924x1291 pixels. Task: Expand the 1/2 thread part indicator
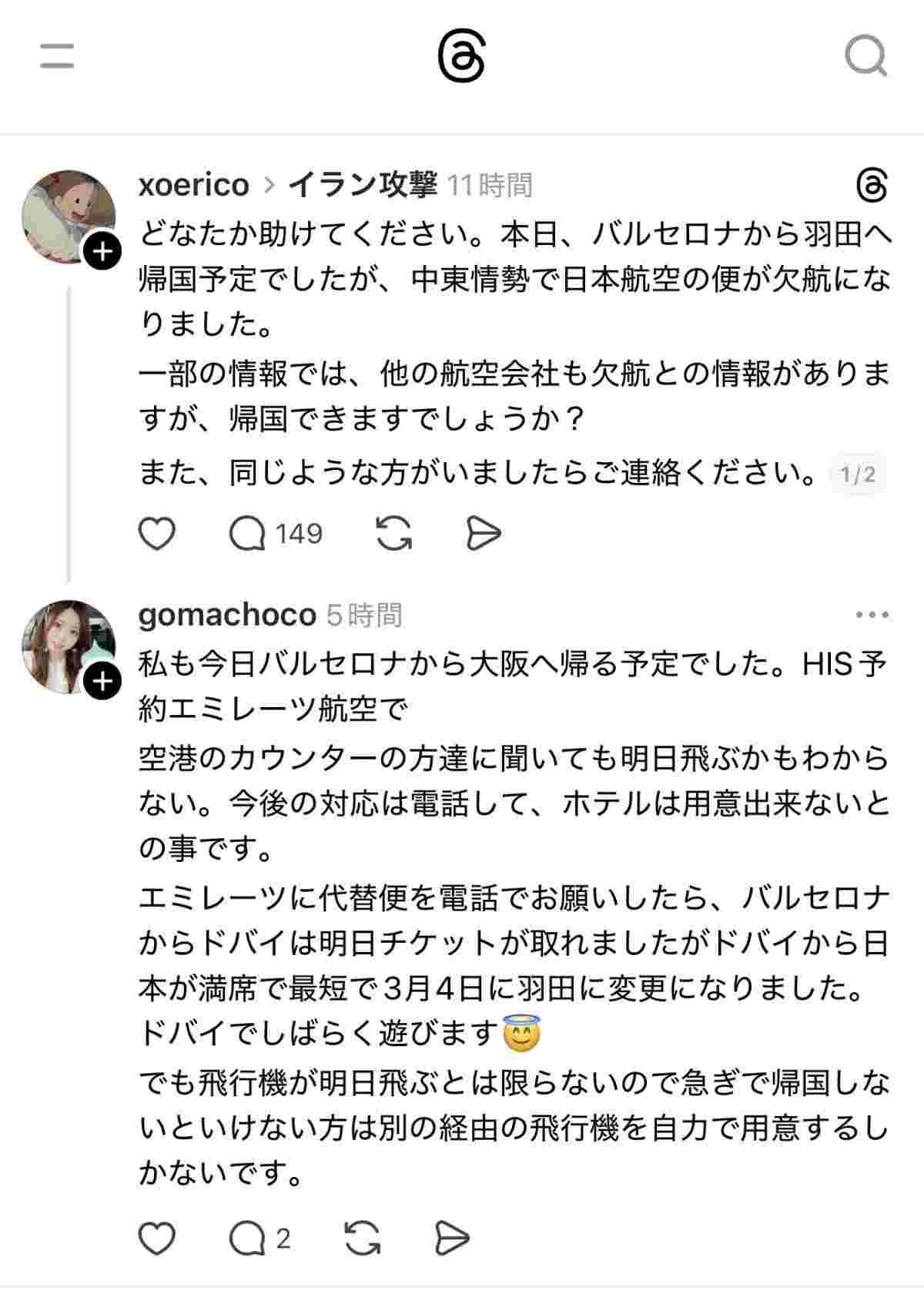point(858,474)
